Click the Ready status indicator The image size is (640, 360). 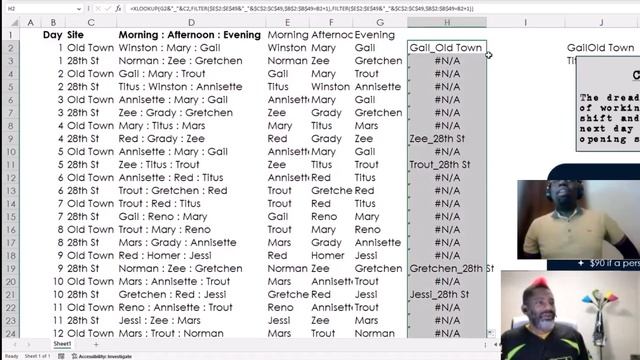pos(11,356)
